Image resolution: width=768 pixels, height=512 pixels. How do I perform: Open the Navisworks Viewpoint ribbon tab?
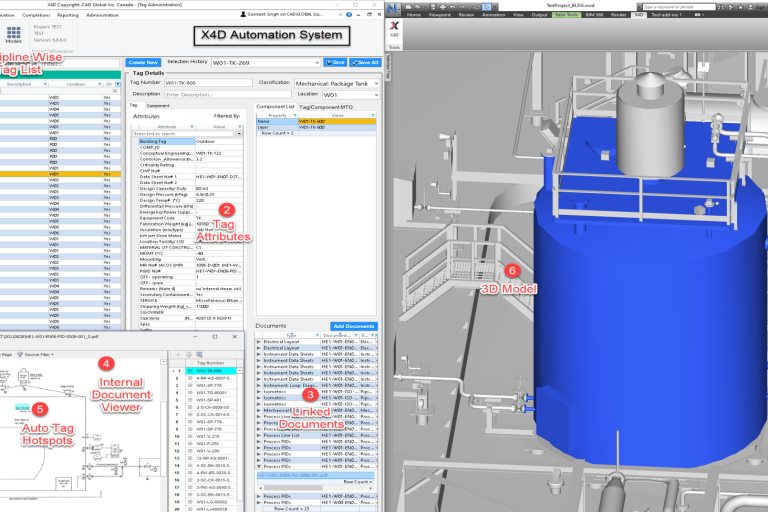[439, 15]
